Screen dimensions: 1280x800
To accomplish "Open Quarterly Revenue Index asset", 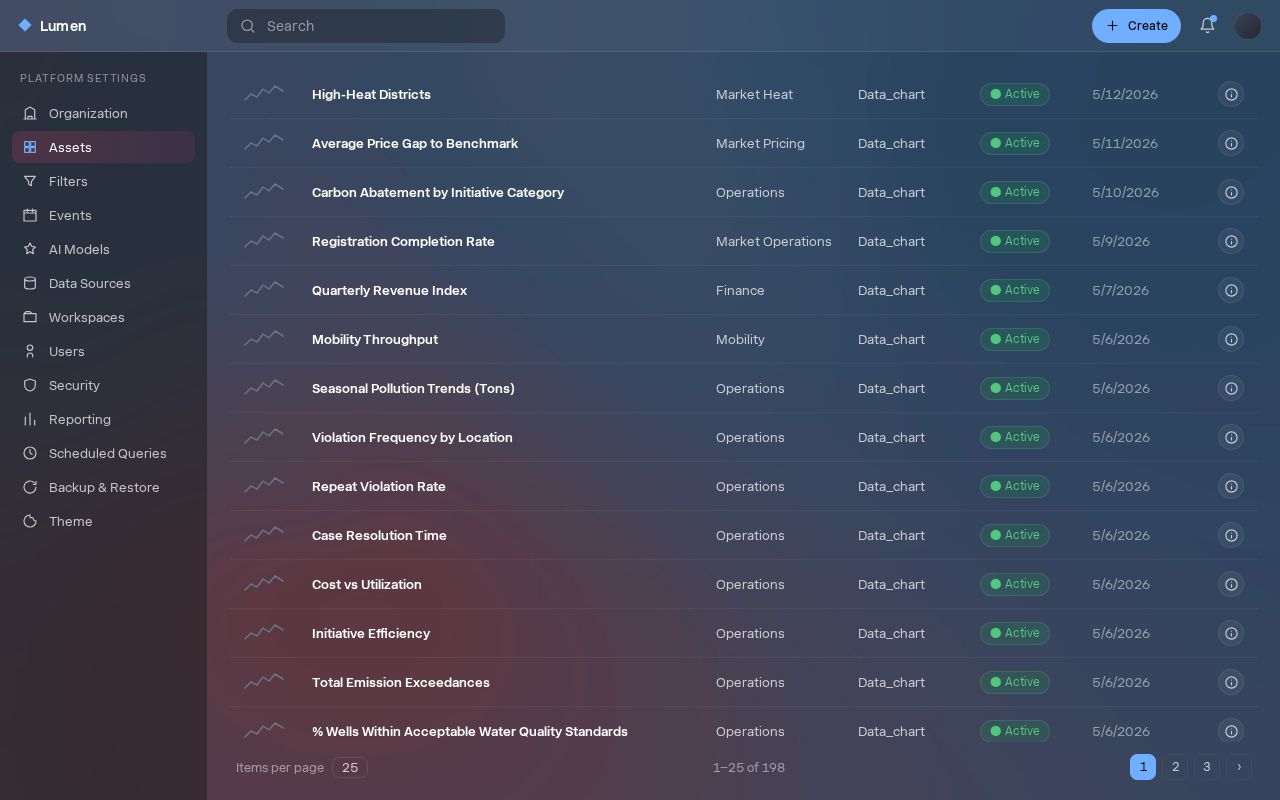I will [389, 290].
